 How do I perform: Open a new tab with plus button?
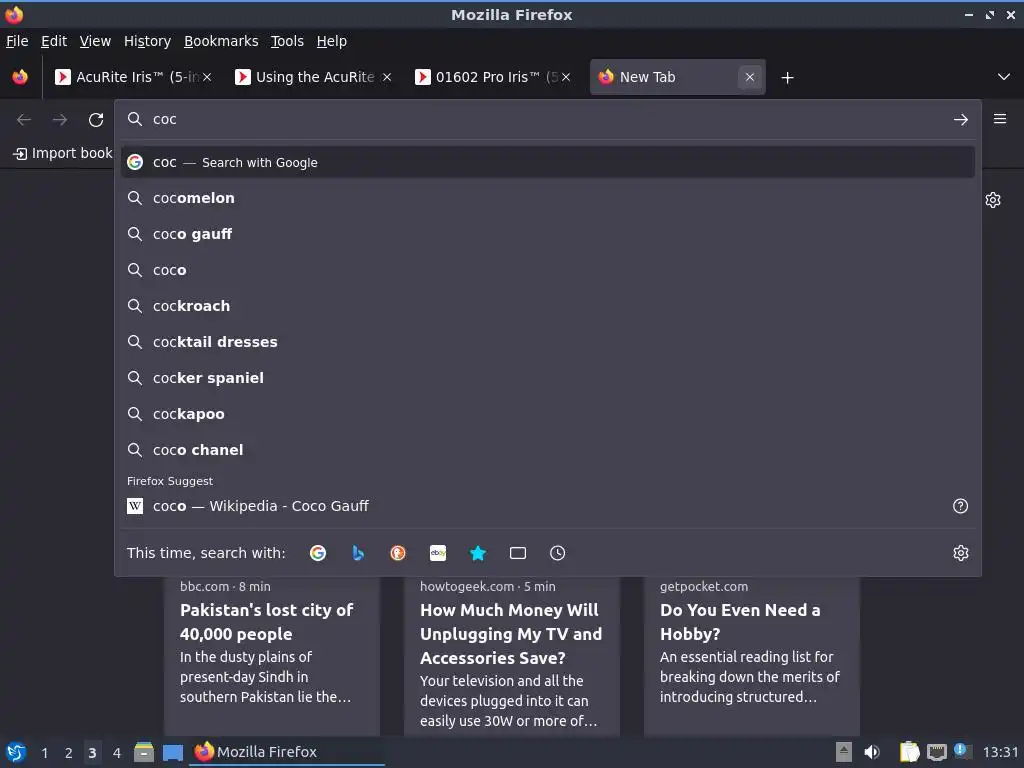[788, 78]
